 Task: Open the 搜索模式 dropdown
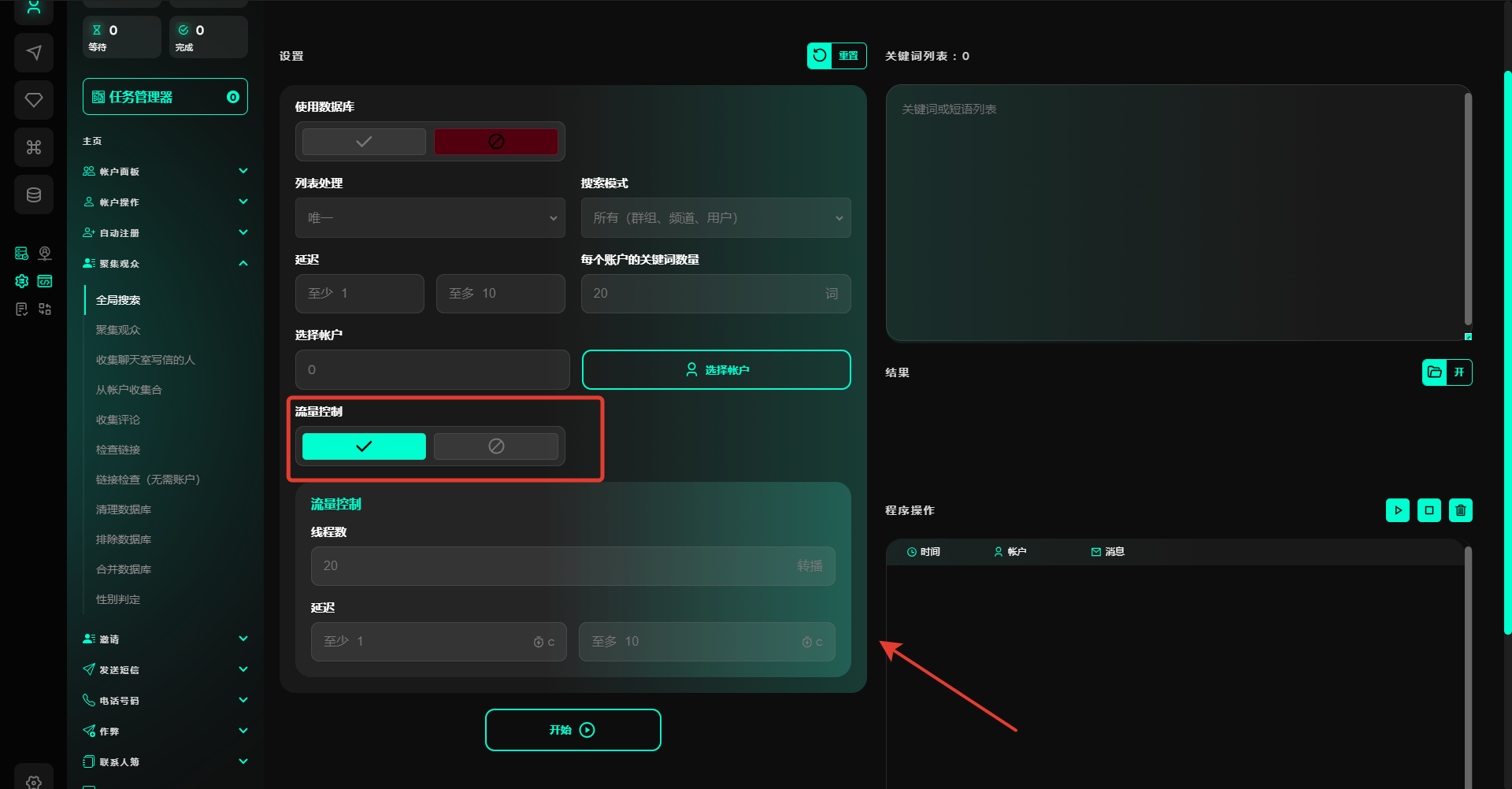[x=715, y=218]
